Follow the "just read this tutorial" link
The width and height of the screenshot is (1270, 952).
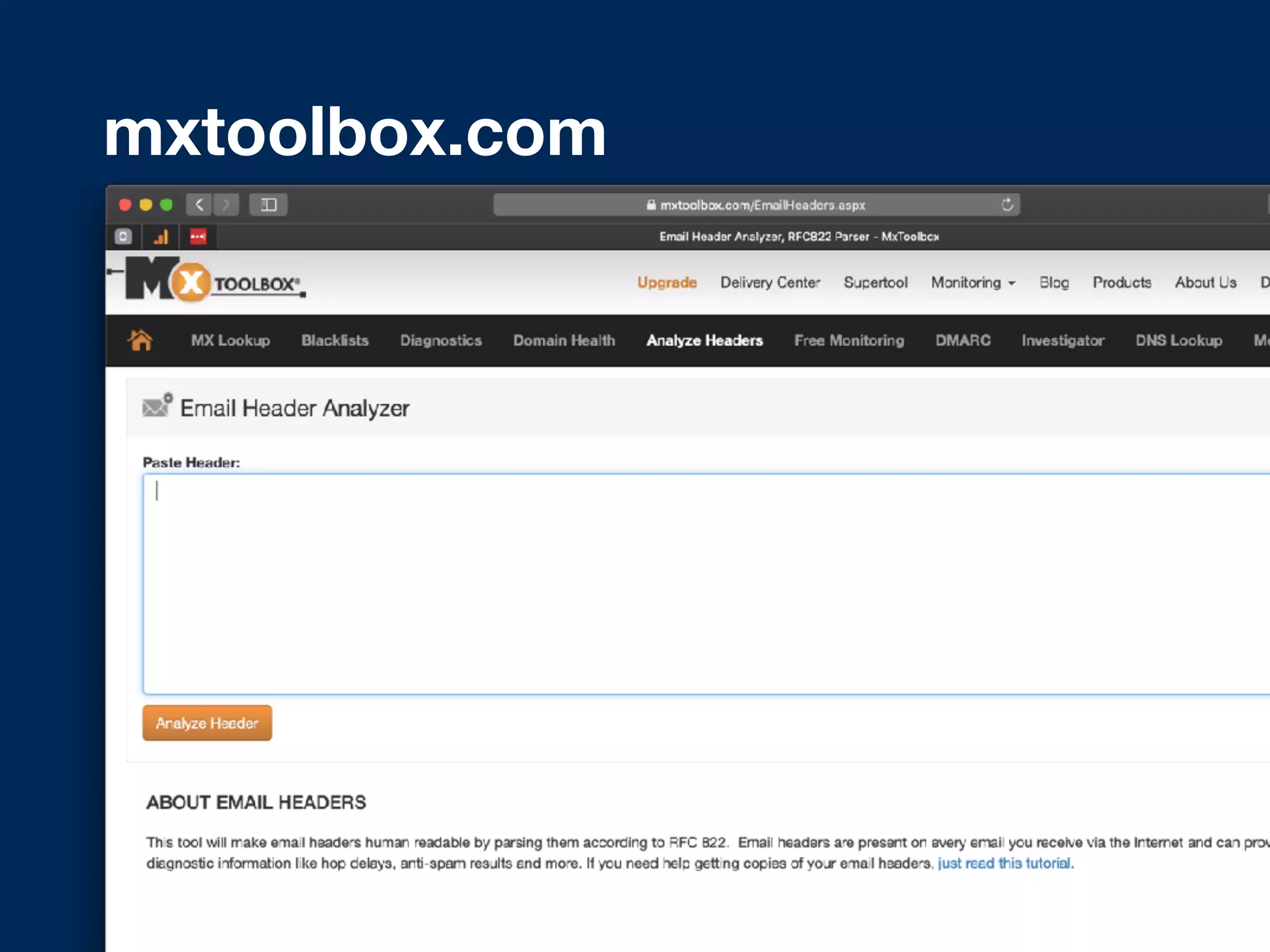(1005, 863)
